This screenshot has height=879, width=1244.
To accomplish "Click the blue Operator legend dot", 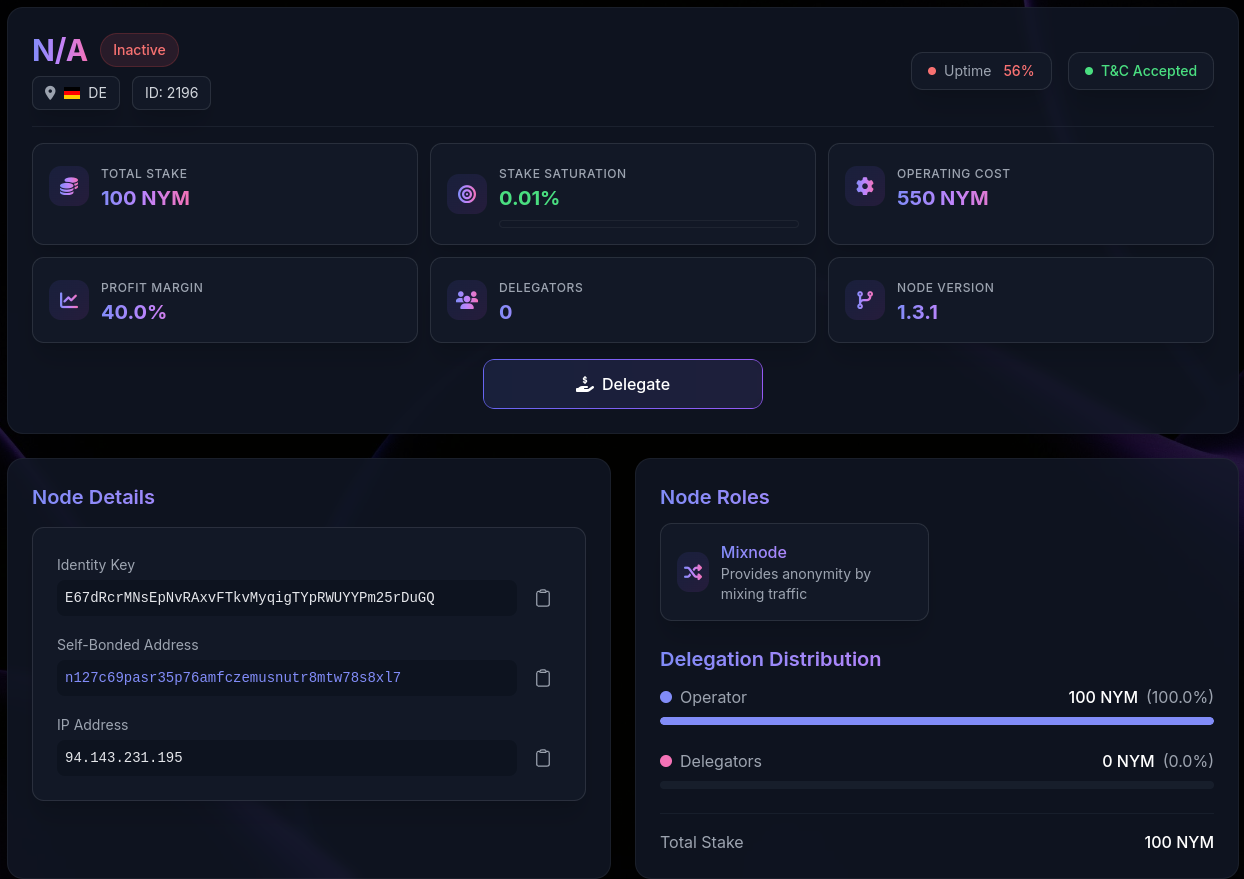I will coord(666,697).
